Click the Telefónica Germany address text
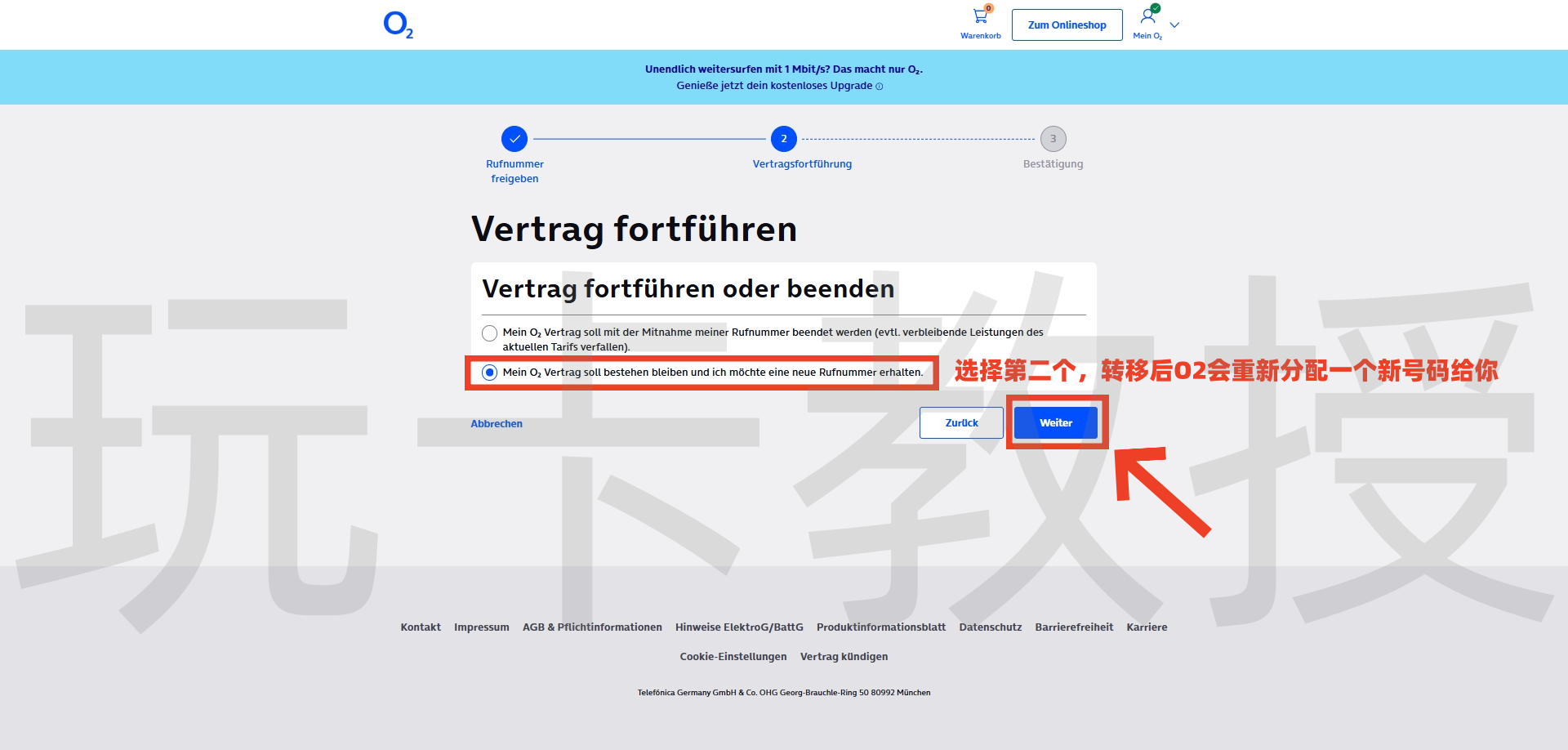 tap(784, 693)
